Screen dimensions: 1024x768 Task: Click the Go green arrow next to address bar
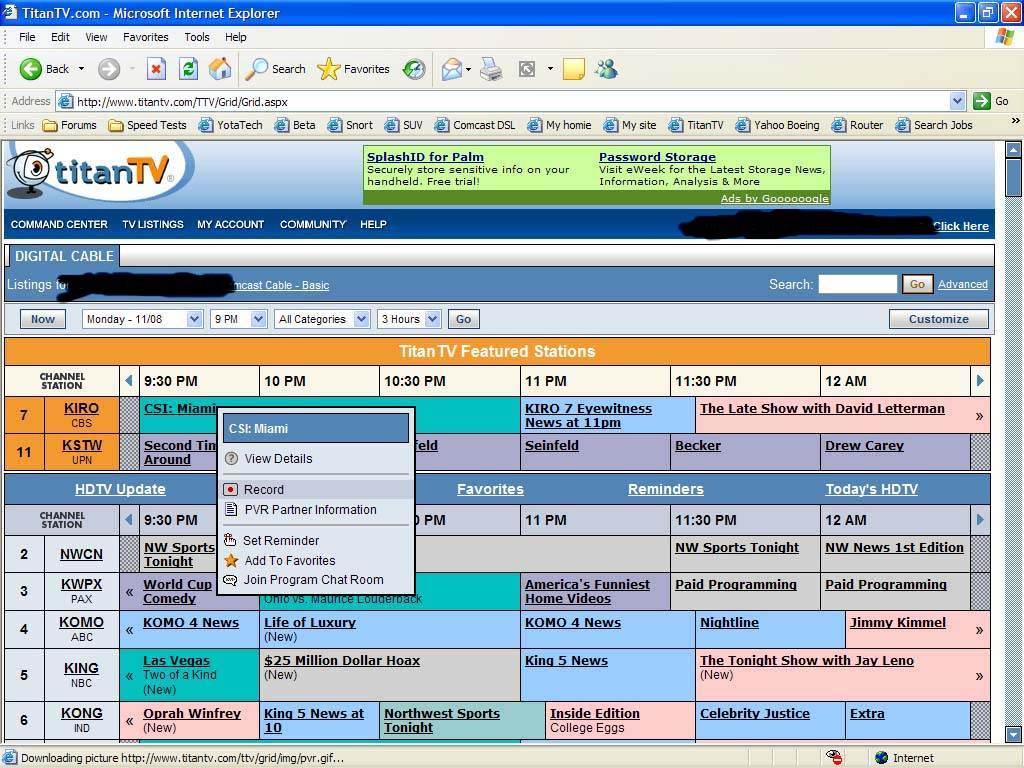click(x=981, y=101)
